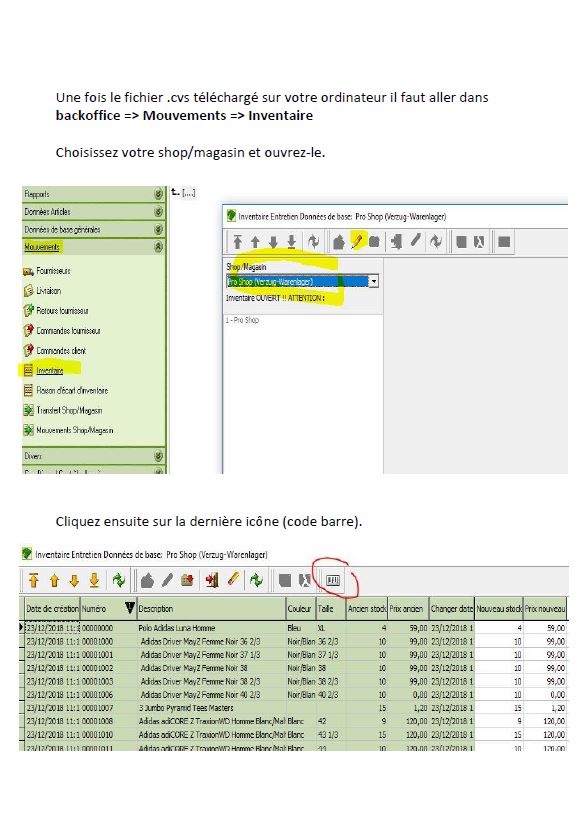This screenshot has height=836, width=583.
Task: Click the green refresh icon next to navigation arrows
Action: [x=118, y=580]
